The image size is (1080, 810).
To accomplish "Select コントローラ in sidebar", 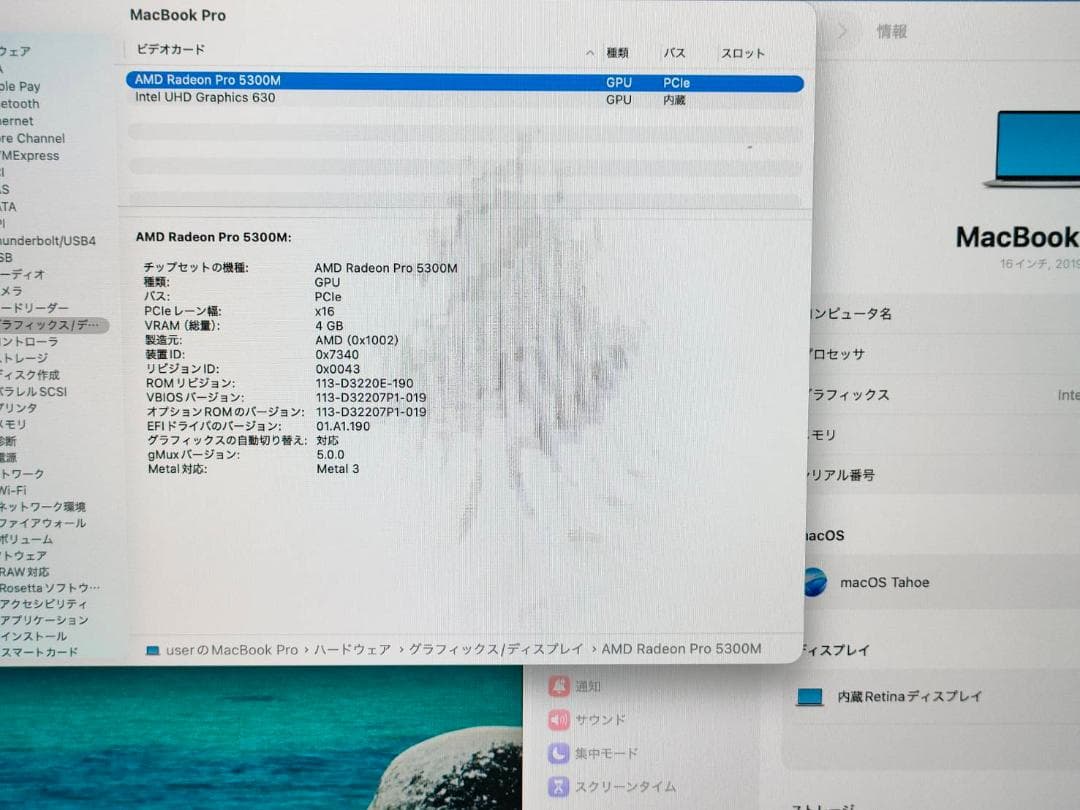I will click(x=30, y=342).
